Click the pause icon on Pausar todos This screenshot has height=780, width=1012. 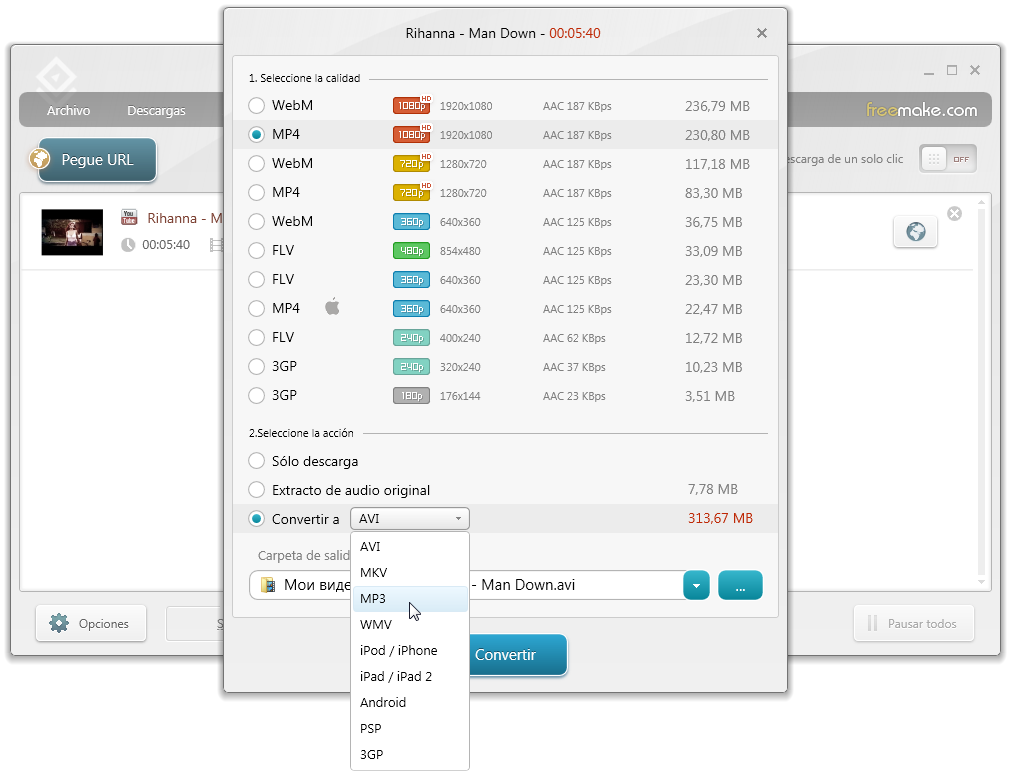[x=873, y=623]
